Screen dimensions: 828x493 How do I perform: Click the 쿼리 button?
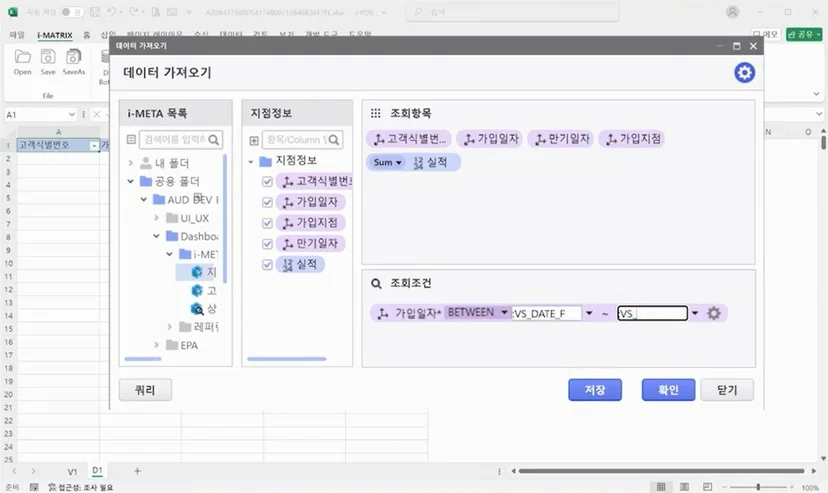pos(145,390)
